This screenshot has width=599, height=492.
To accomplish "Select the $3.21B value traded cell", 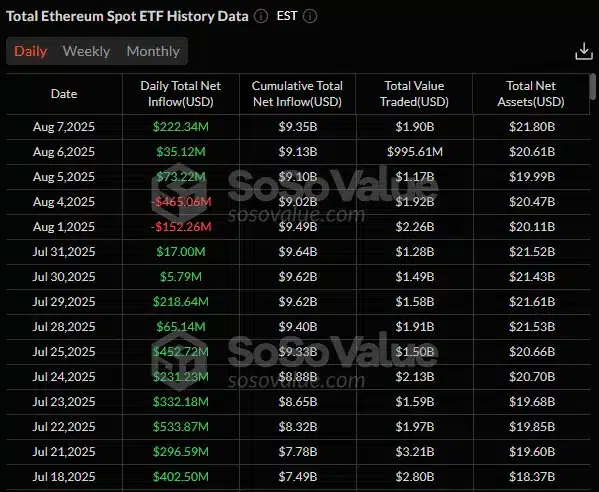I will tap(415, 452).
